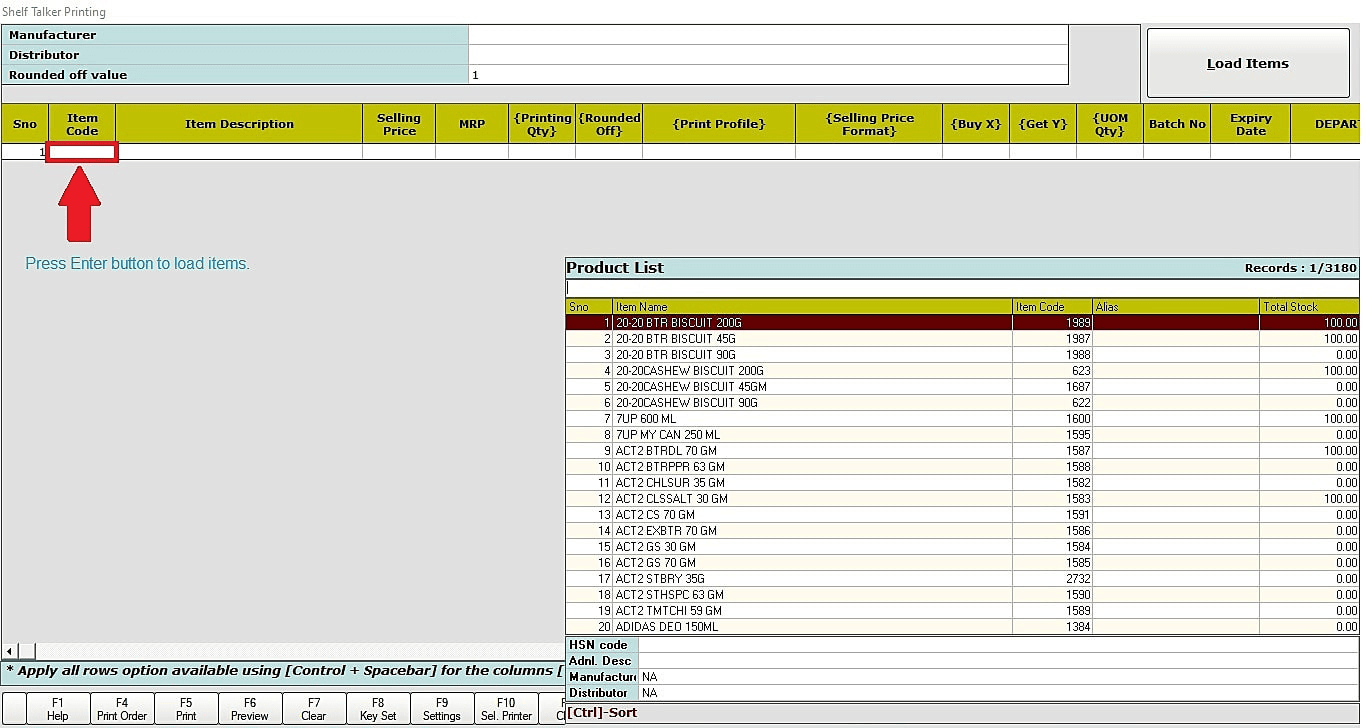Click the F5 Print button
The image size is (1366, 728).
click(x=186, y=709)
